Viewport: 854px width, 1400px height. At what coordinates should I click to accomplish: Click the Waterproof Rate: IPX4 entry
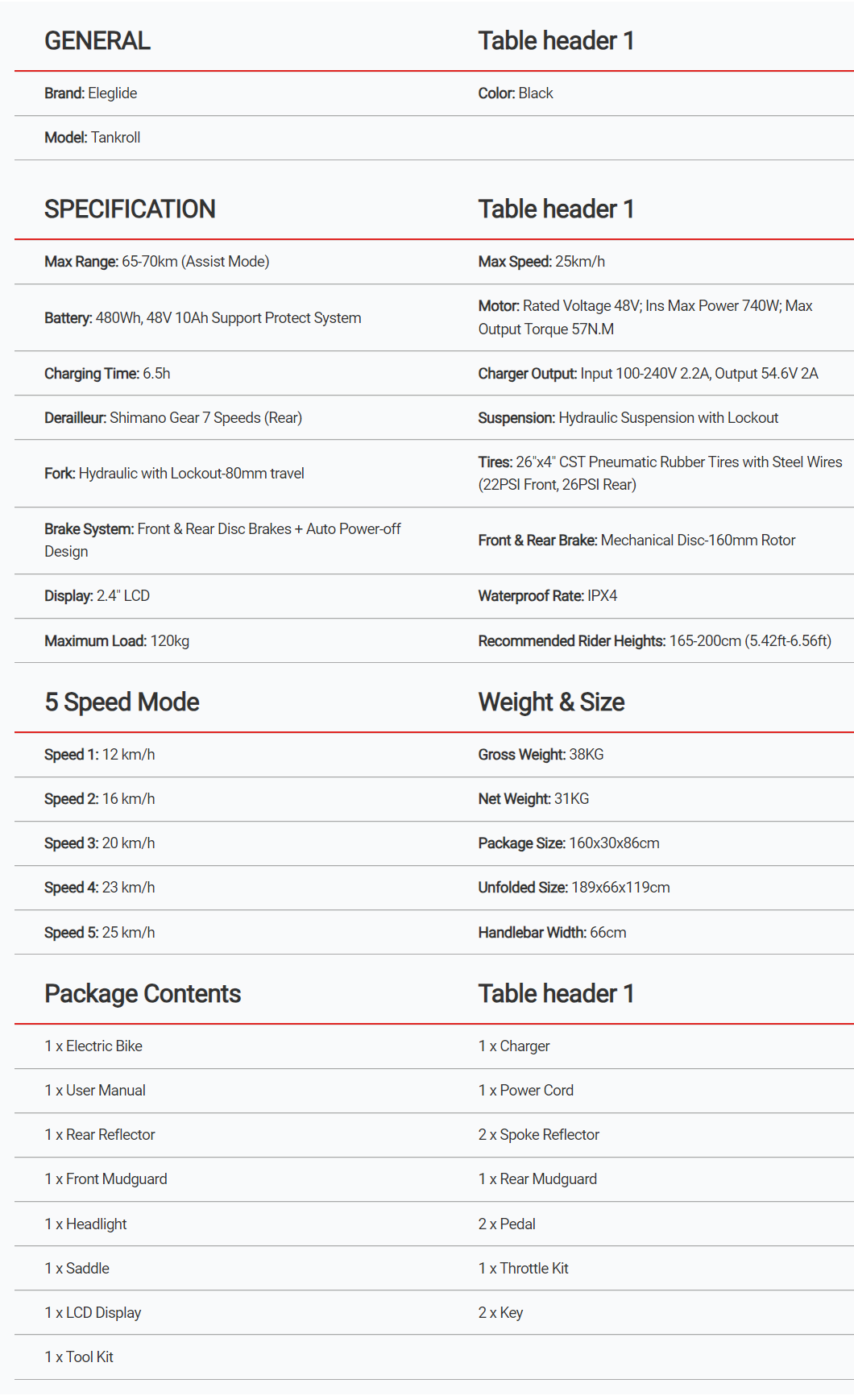pos(548,596)
